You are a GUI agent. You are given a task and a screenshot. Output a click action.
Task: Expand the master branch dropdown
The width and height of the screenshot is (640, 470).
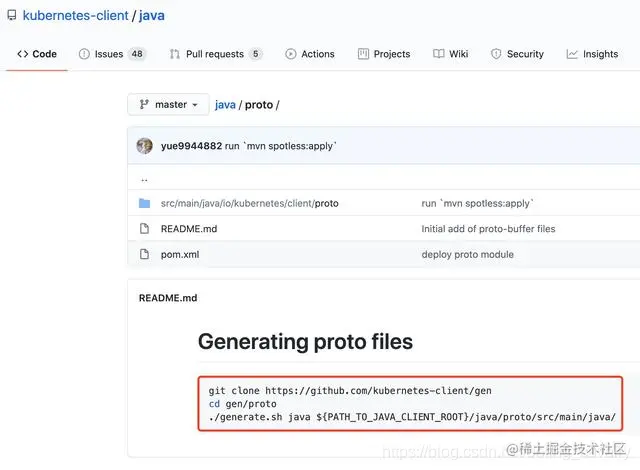(168, 104)
